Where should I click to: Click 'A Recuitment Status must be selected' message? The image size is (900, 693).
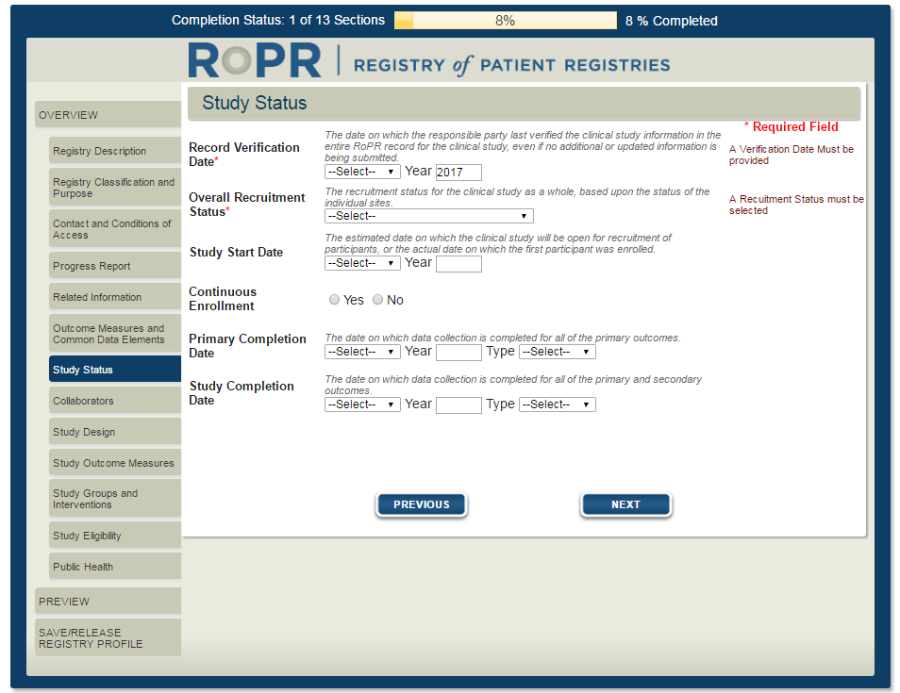pos(796,205)
